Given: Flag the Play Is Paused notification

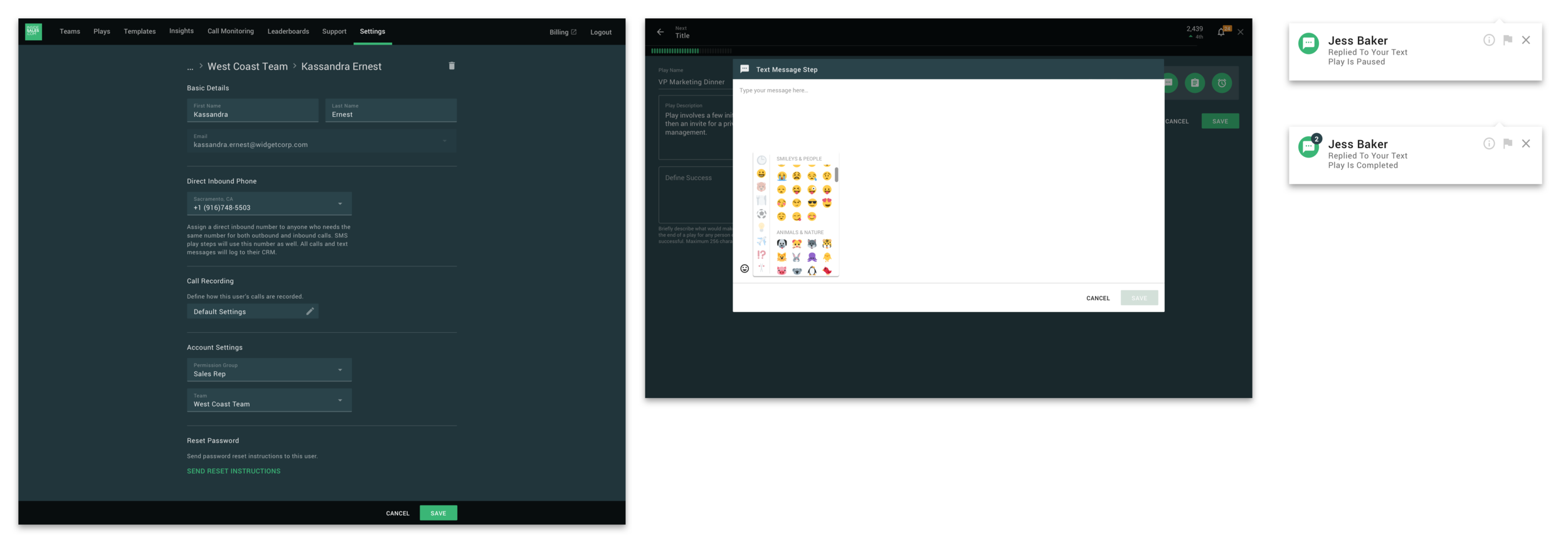Looking at the screenshot, I should point(1508,40).
